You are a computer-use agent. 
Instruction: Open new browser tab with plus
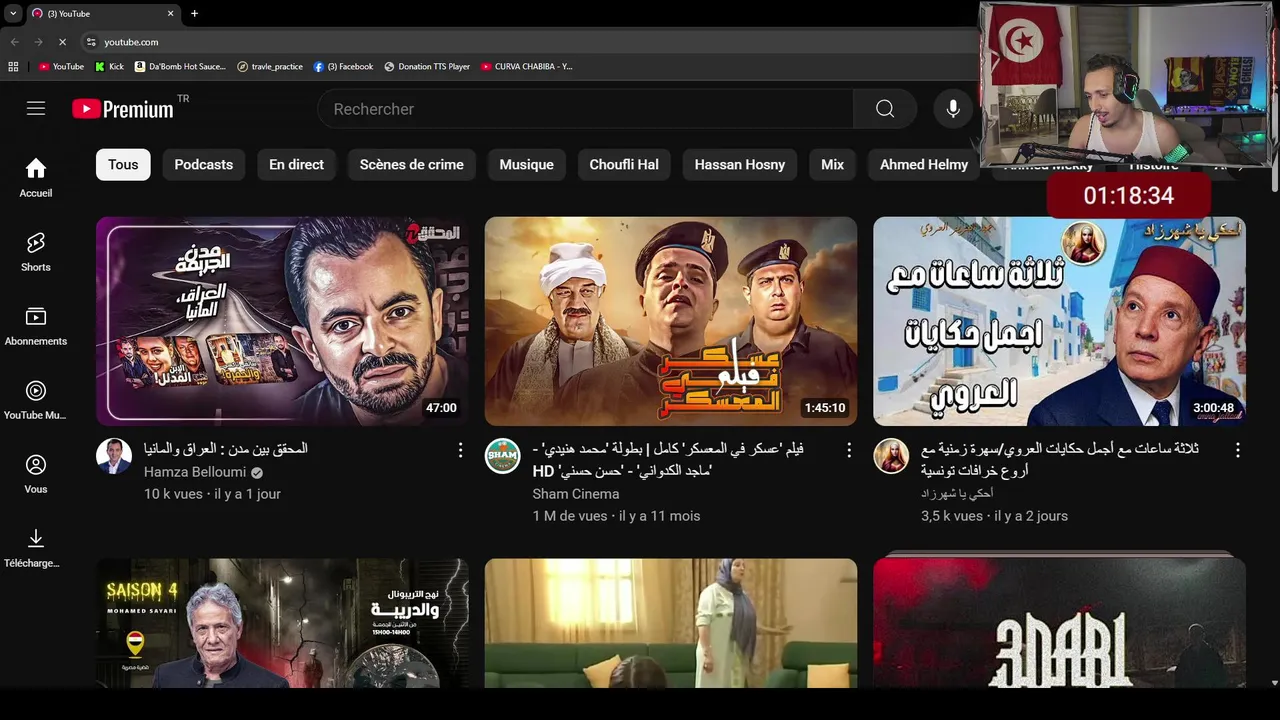pyautogui.click(x=194, y=13)
